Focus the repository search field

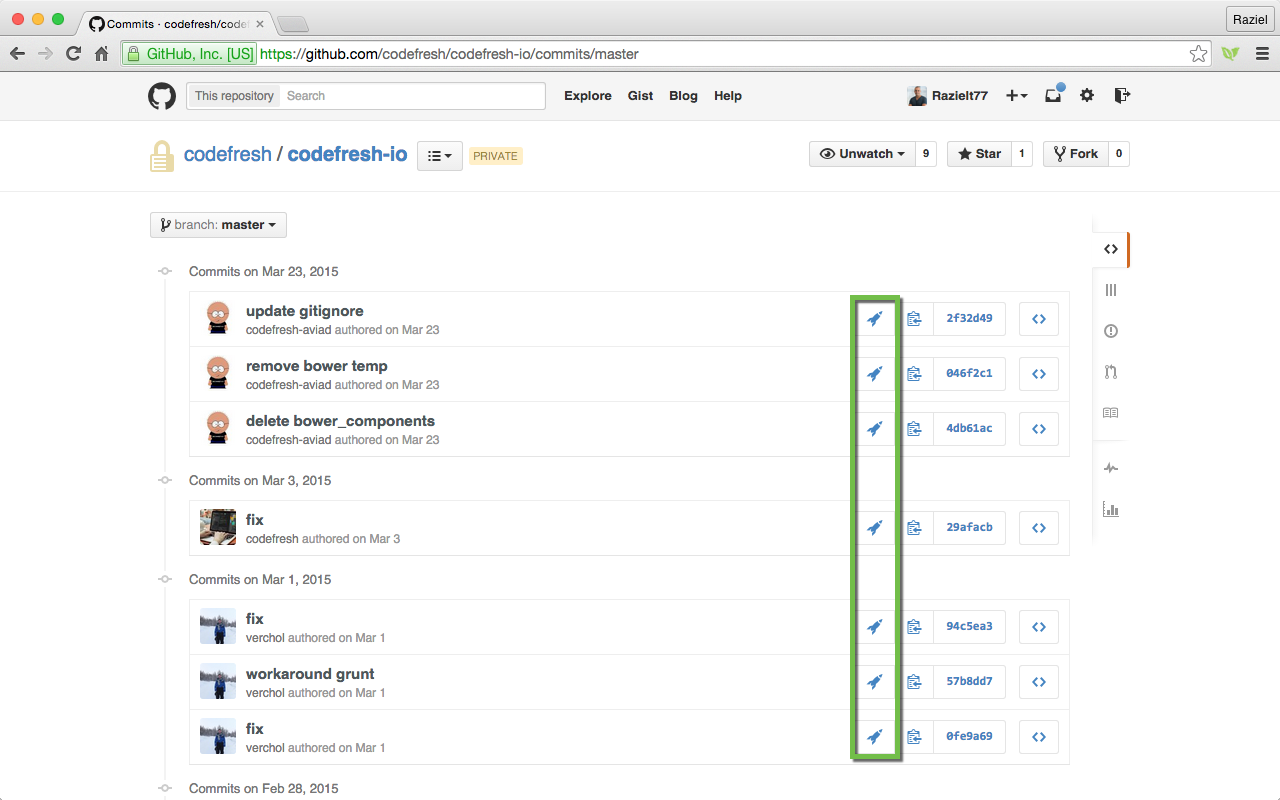(412, 96)
